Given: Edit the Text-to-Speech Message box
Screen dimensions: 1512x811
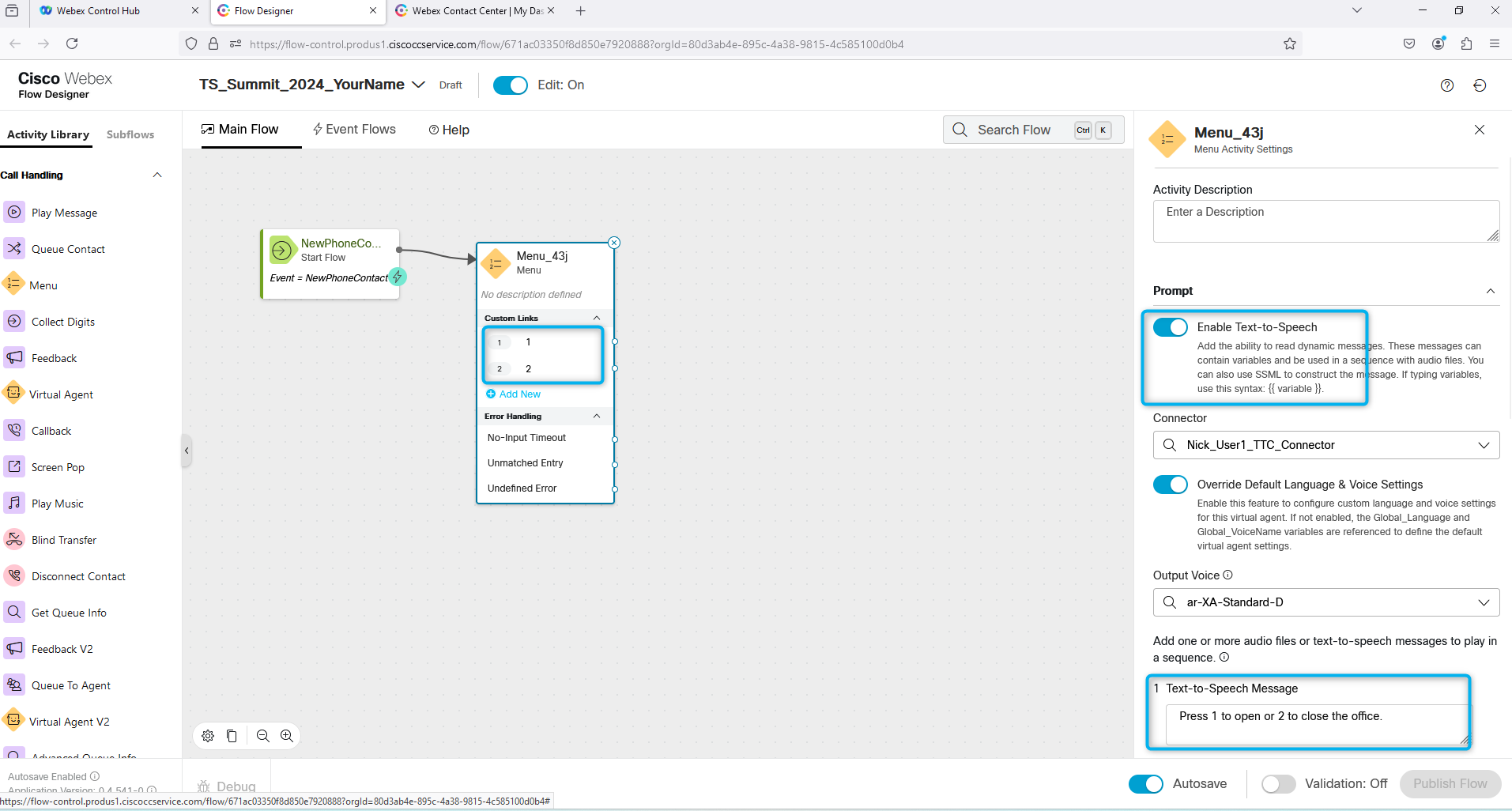Looking at the screenshot, I should 1317,724.
